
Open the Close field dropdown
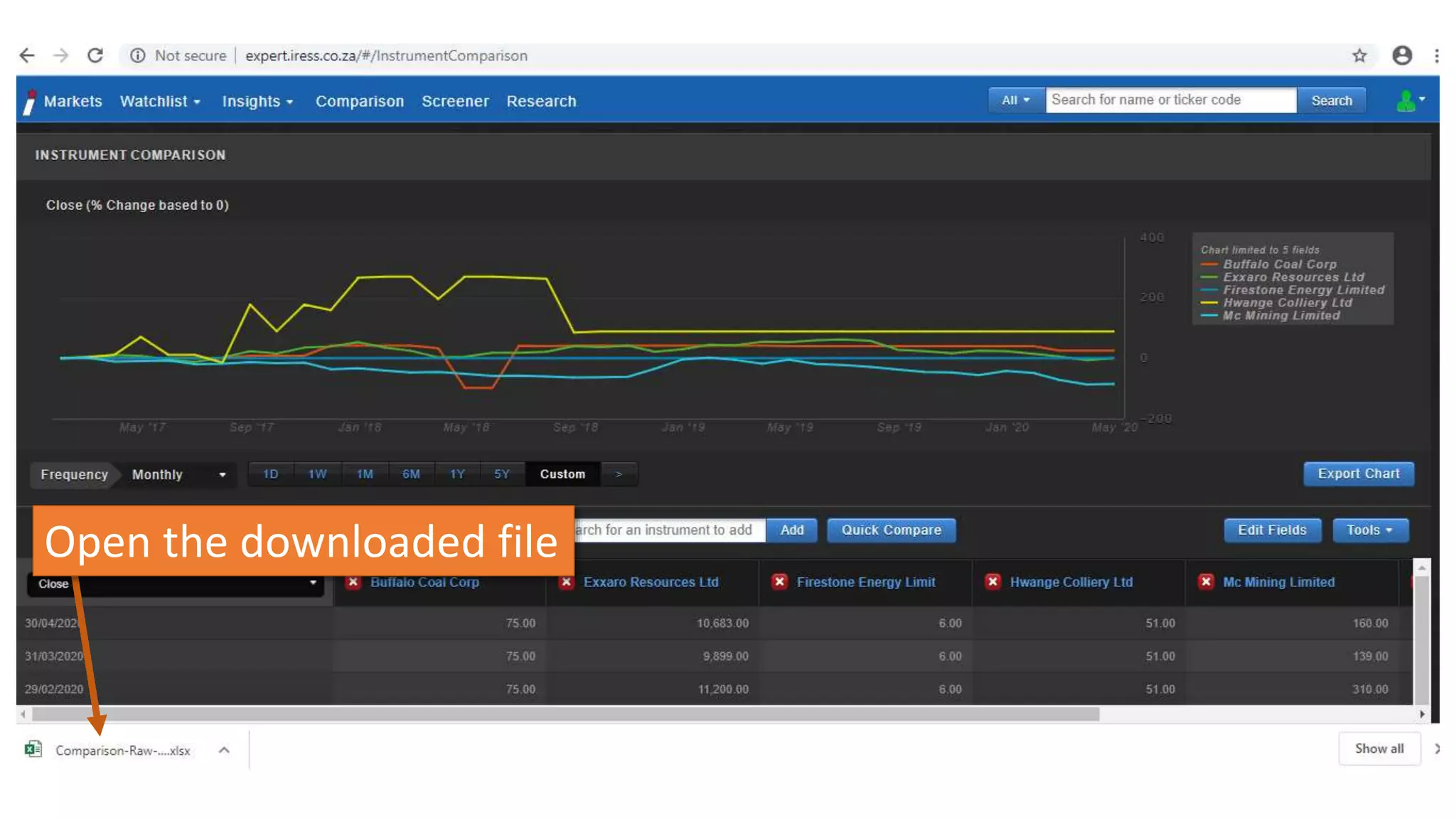click(x=176, y=584)
